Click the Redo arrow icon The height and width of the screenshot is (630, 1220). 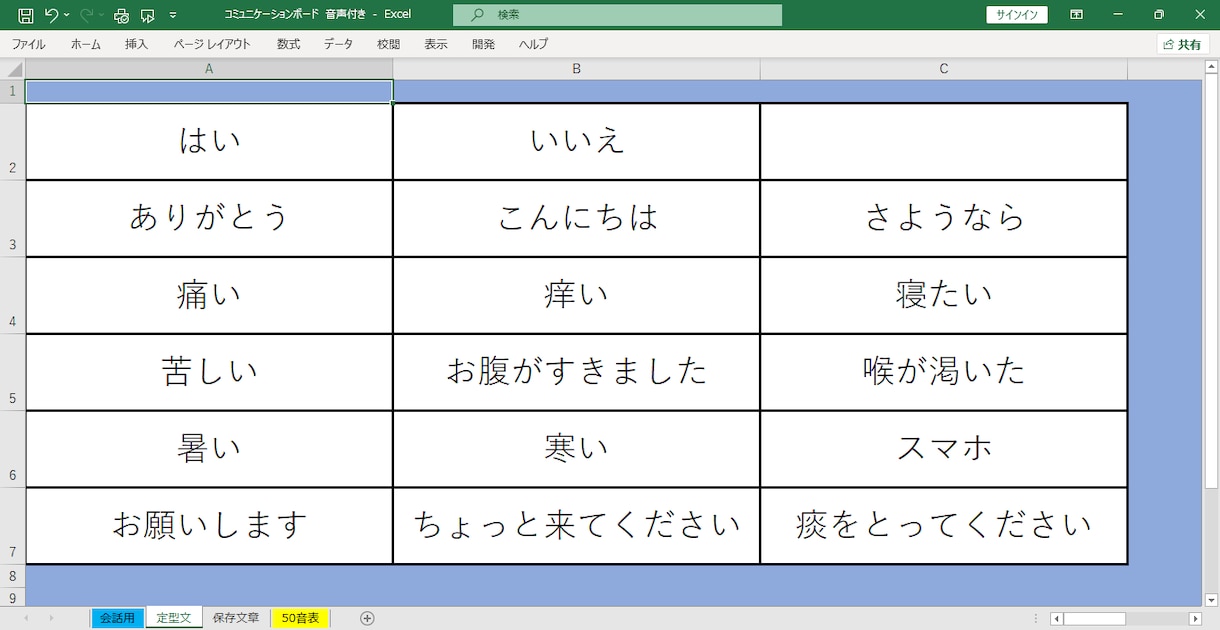85,15
